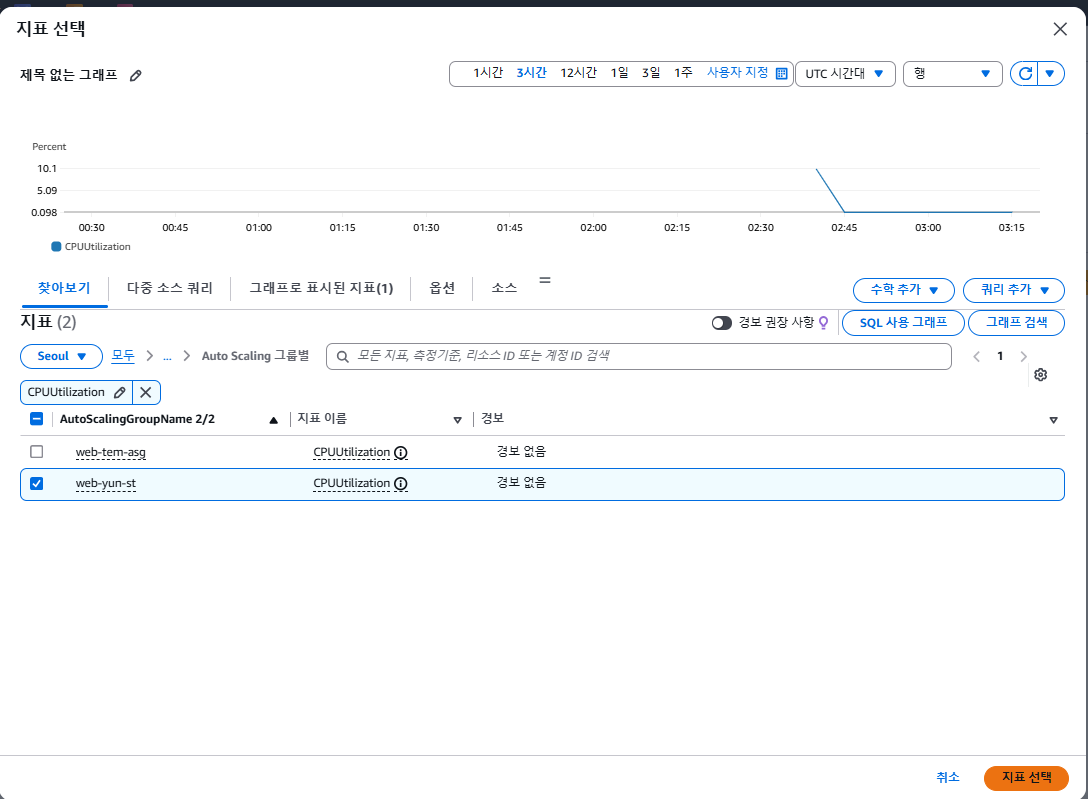The width and height of the screenshot is (1088, 799).
Task: Click 경보 없음 in the web-tem-asg row
Action: (521, 452)
